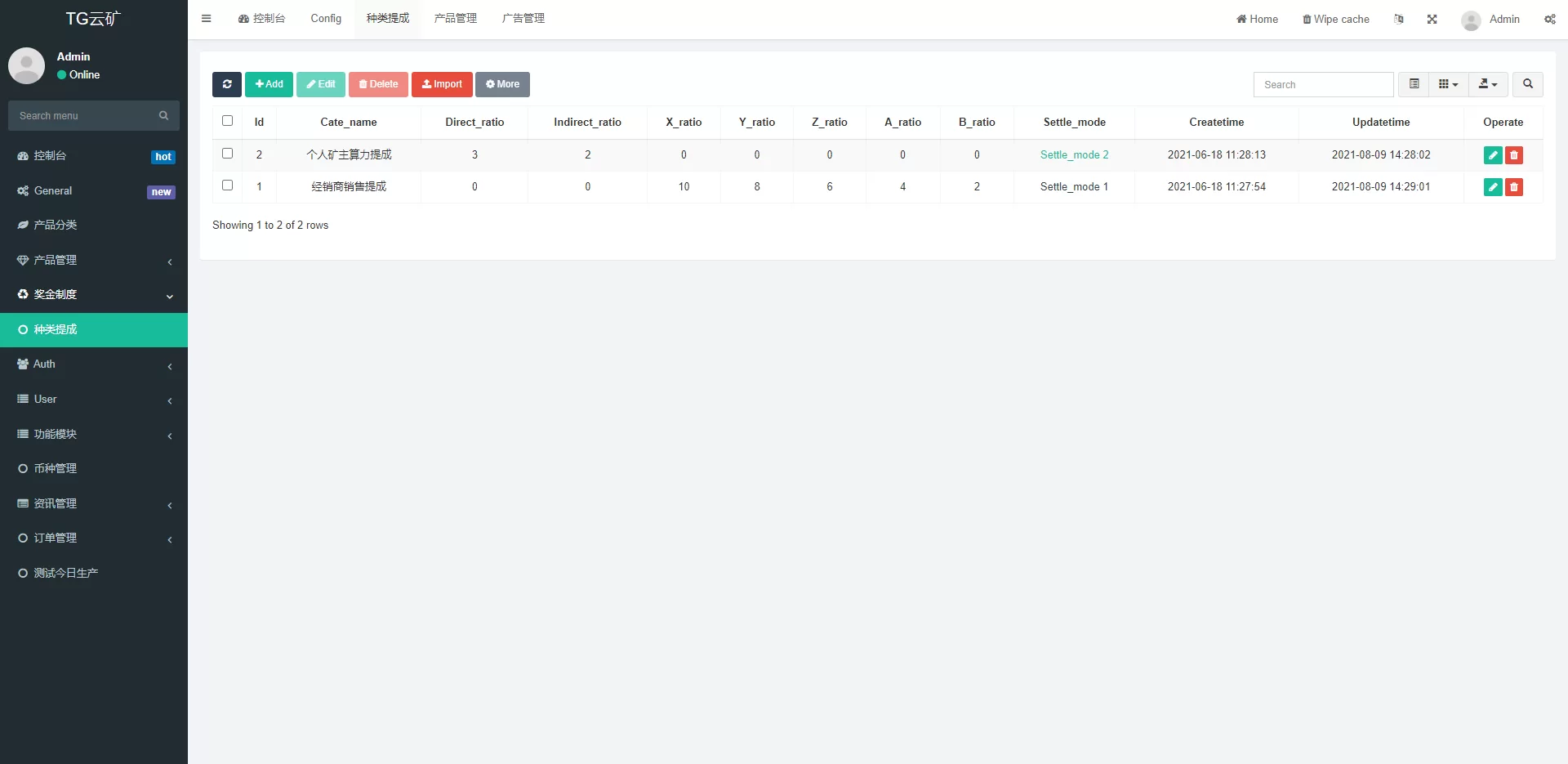1568x764 pixels.
Task: Click the red Import button
Action: click(442, 84)
